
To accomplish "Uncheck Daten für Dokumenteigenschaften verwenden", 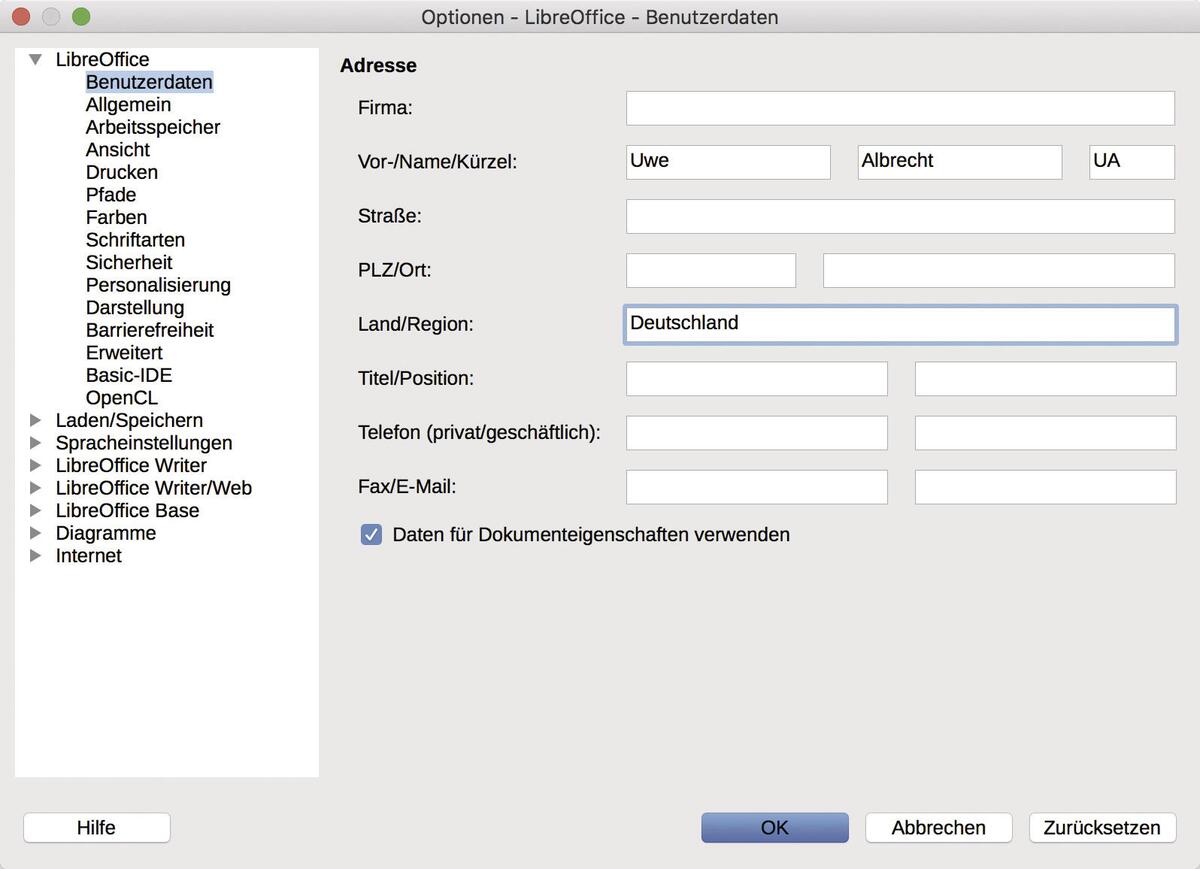I will [x=372, y=535].
